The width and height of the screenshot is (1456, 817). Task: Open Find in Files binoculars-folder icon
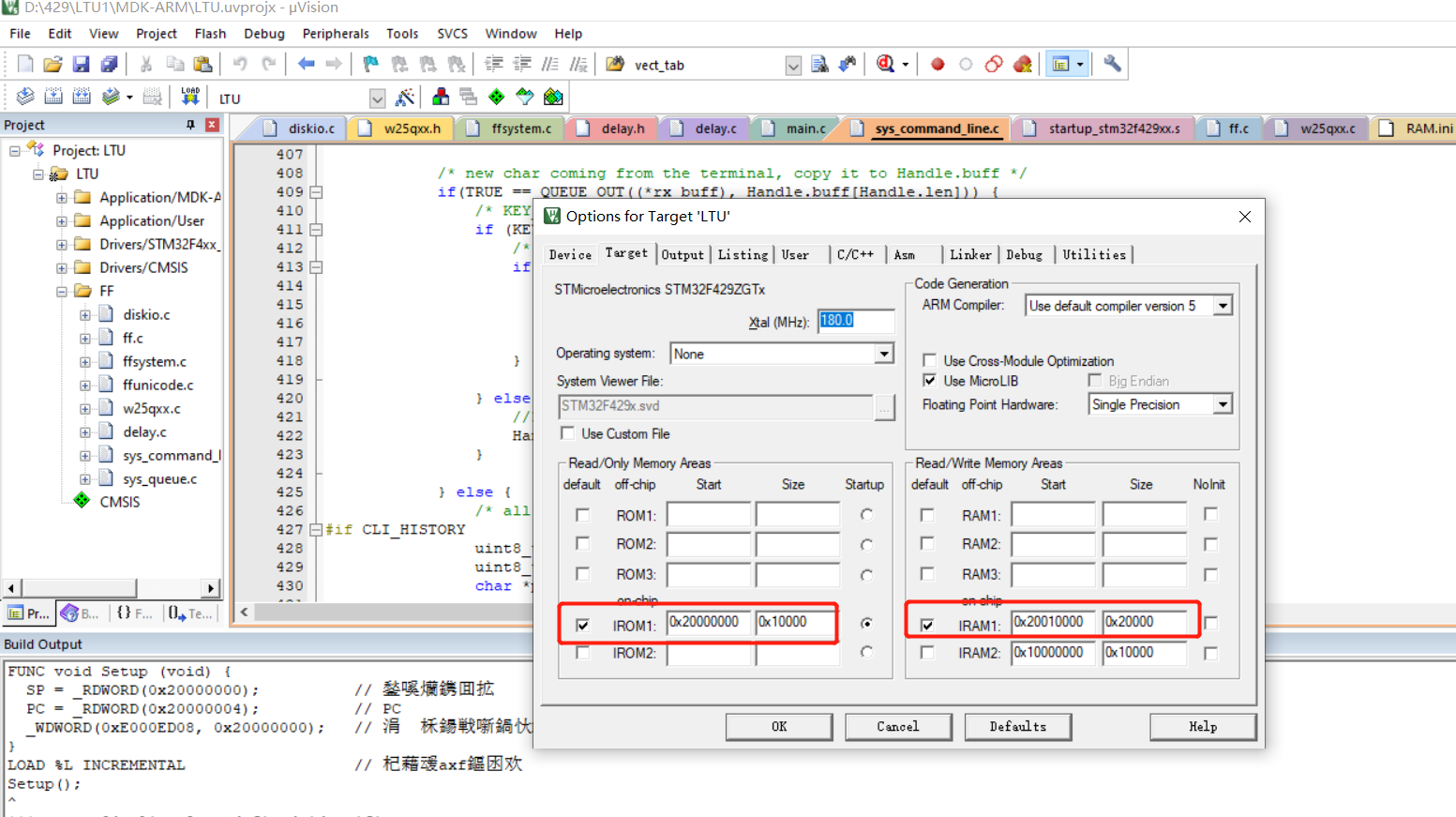coord(615,64)
